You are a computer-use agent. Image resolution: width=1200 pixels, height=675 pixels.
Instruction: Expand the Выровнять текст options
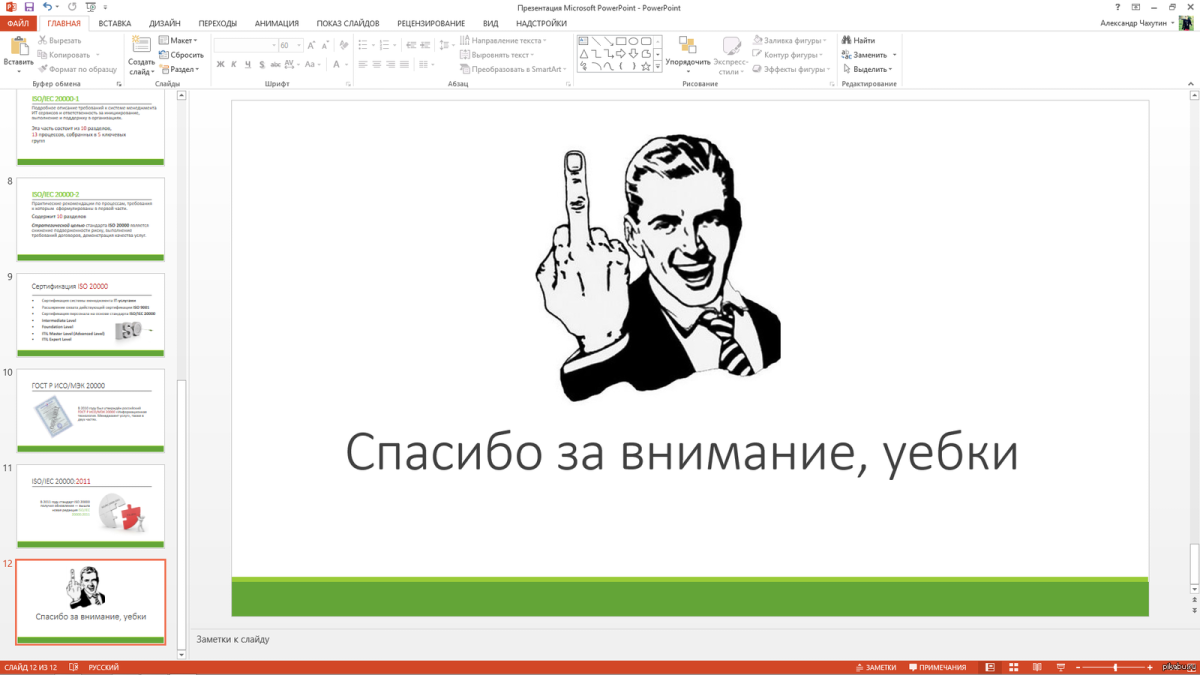[x=498, y=54]
